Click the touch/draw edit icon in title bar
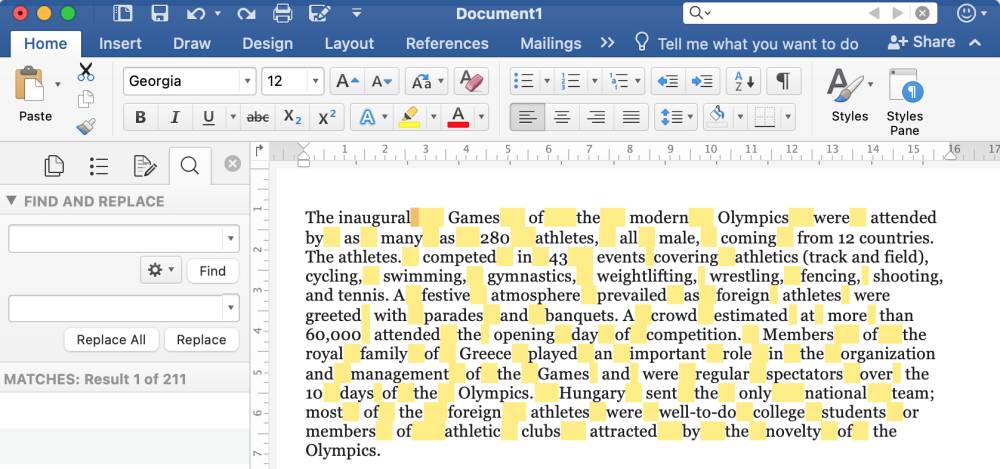The image size is (1000, 469). [318, 13]
